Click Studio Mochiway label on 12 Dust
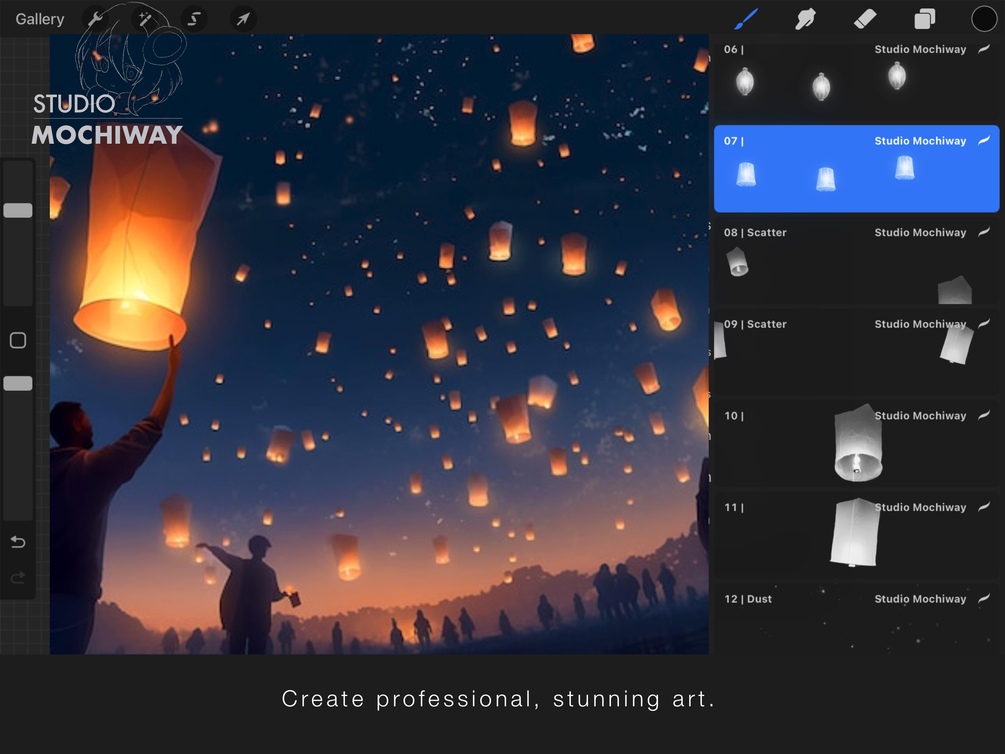1005x754 pixels. [x=920, y=599]
